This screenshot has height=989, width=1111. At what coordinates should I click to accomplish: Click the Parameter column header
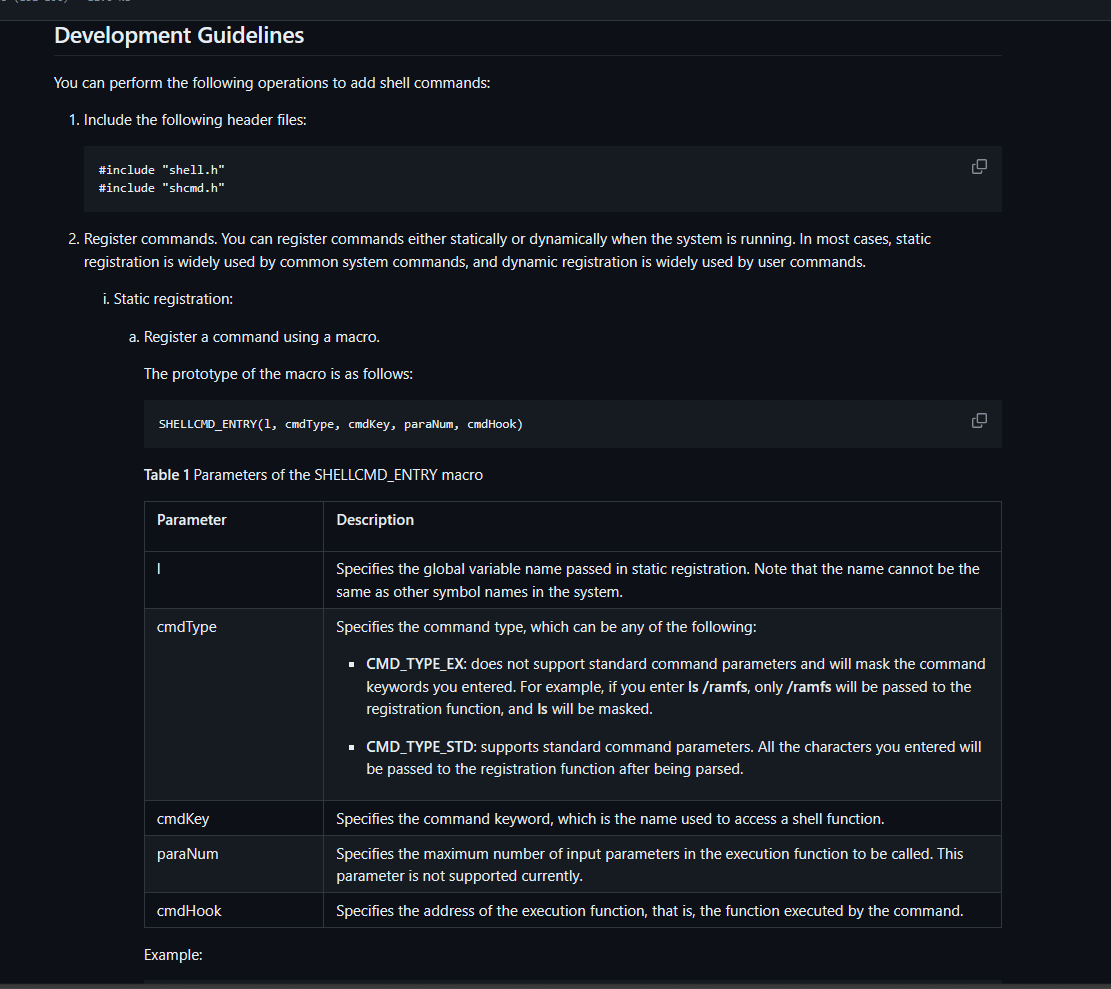click(x=191, y=519)
